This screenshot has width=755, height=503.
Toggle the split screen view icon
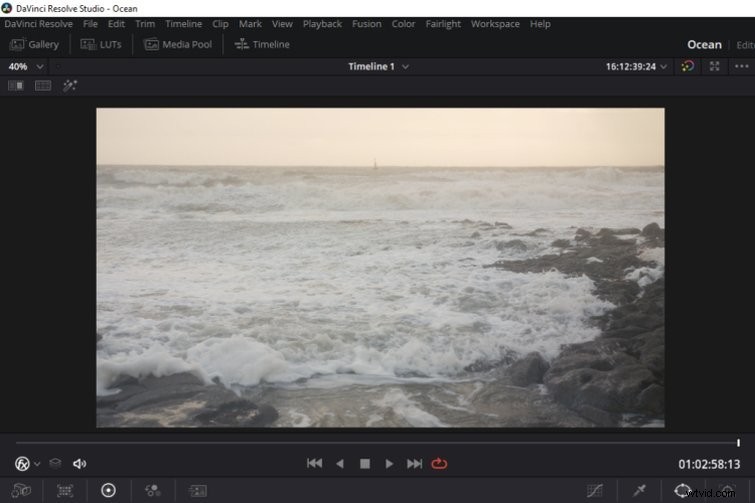[43, 86]
